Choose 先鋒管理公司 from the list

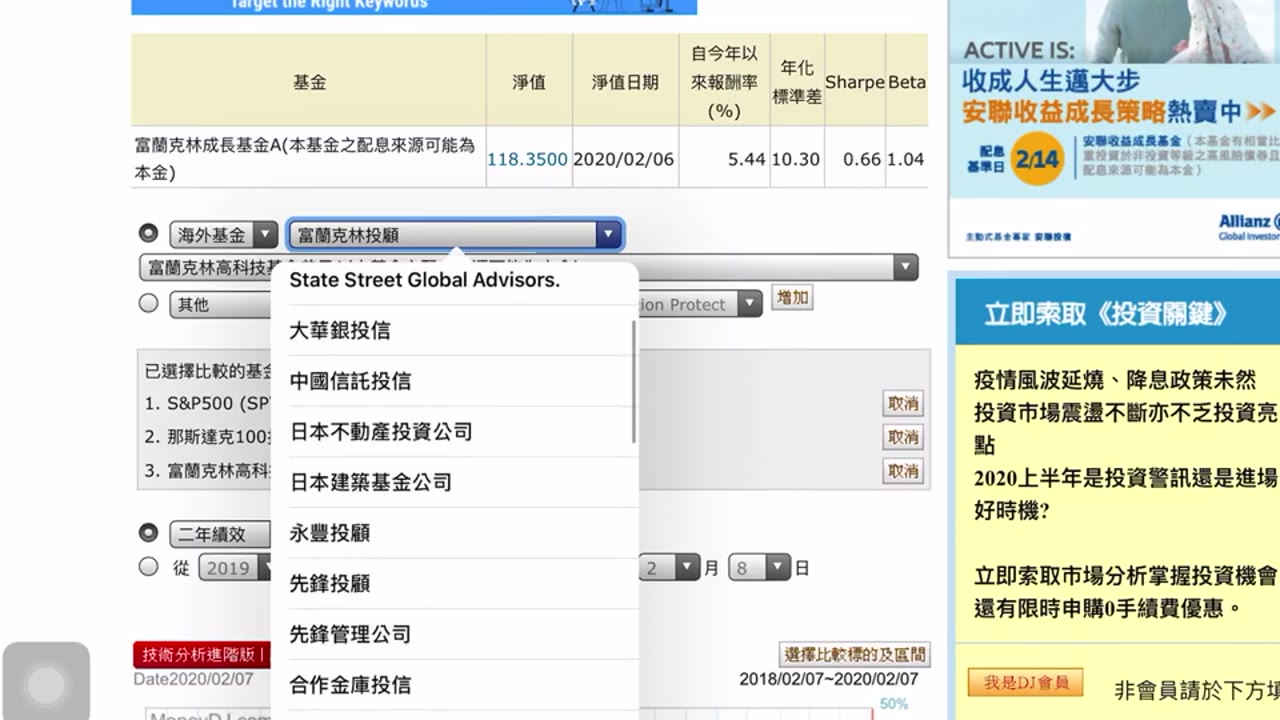[x=455, y=634]
